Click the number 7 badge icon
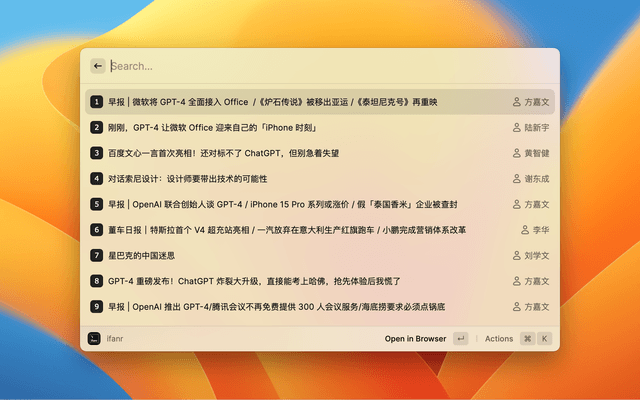The height and width of the screenshot is (400, 640). pos(97,255)
